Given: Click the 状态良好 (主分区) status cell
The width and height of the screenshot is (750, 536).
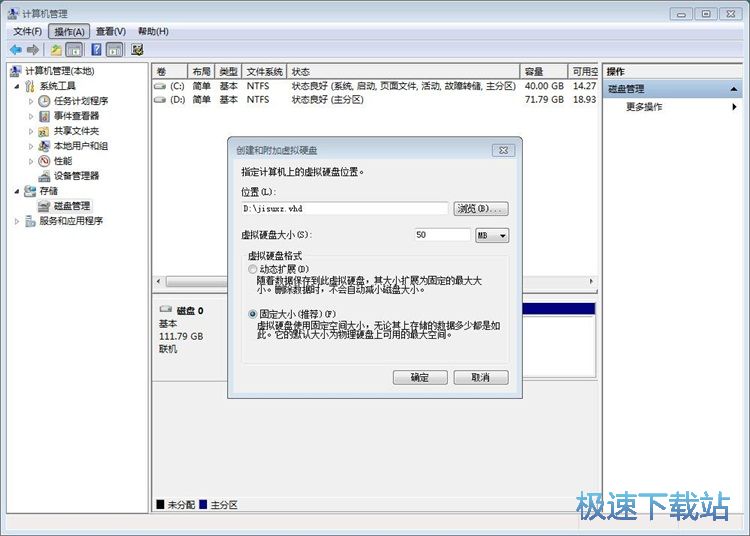Looking at the screenshot, I should click(x=328, y=99).
